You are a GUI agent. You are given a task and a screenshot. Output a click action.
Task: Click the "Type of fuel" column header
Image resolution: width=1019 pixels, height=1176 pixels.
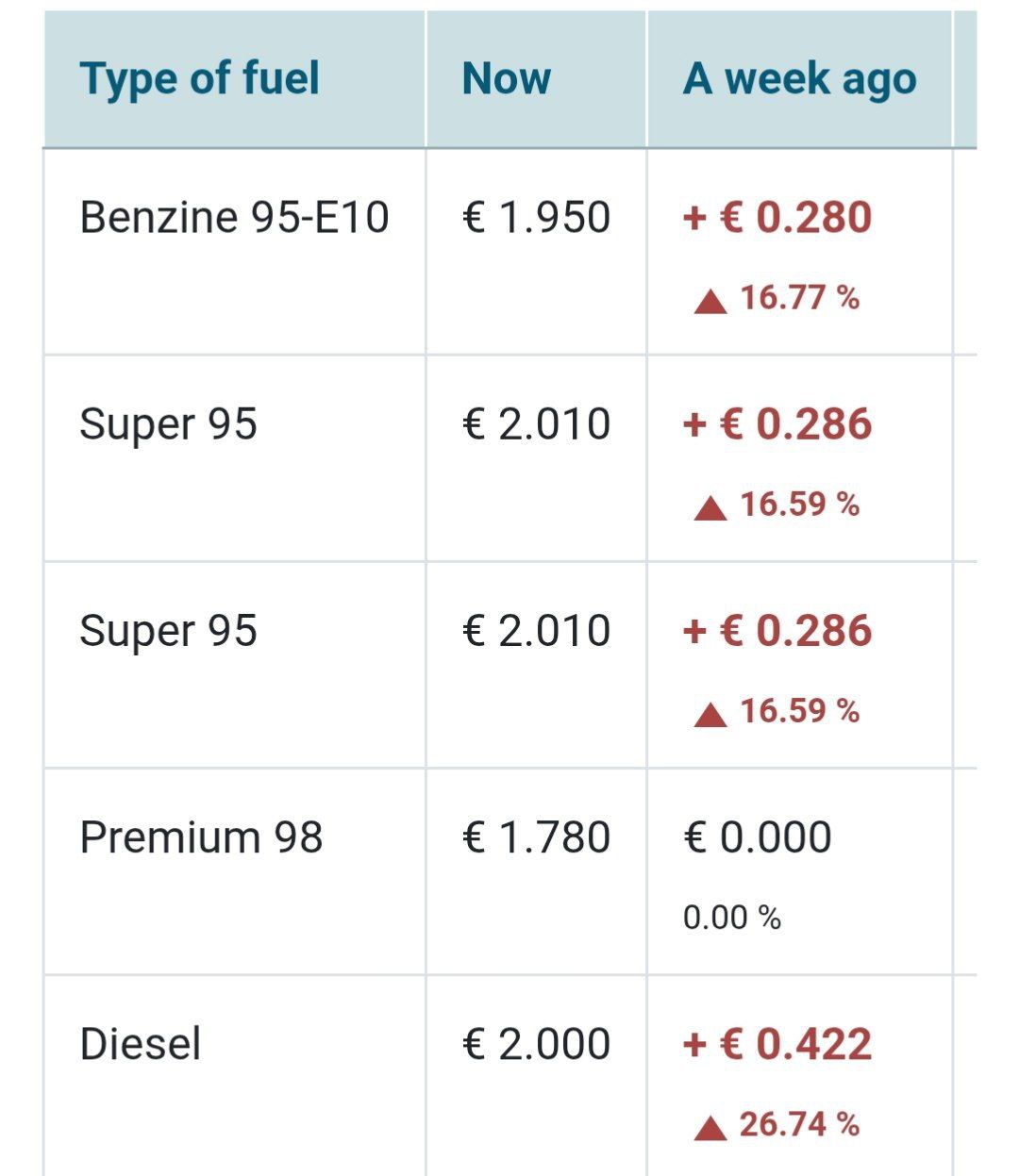click(x=200, y=78)
